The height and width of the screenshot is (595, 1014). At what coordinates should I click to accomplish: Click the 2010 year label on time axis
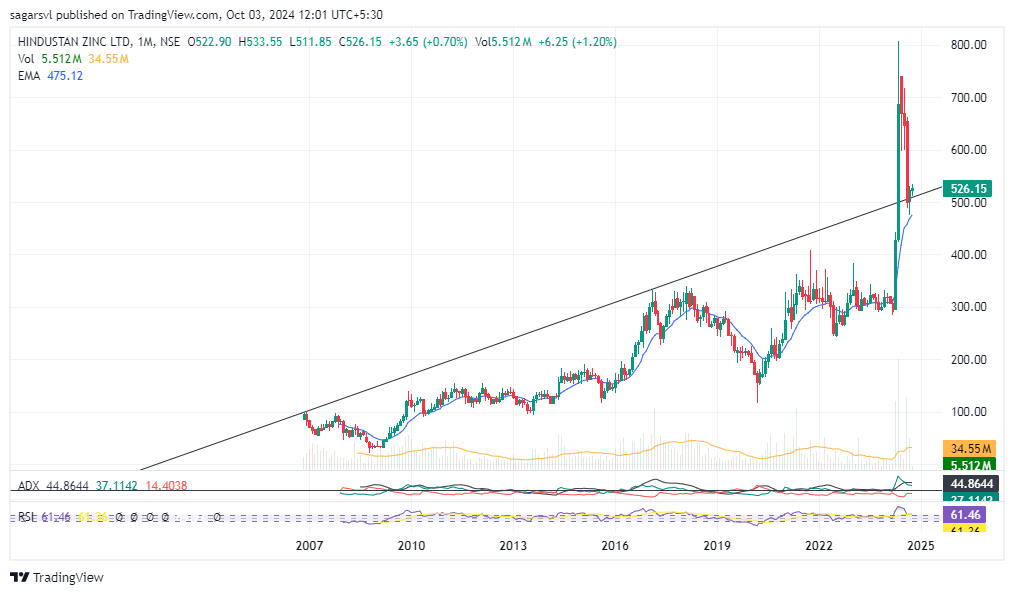point(411,545)
